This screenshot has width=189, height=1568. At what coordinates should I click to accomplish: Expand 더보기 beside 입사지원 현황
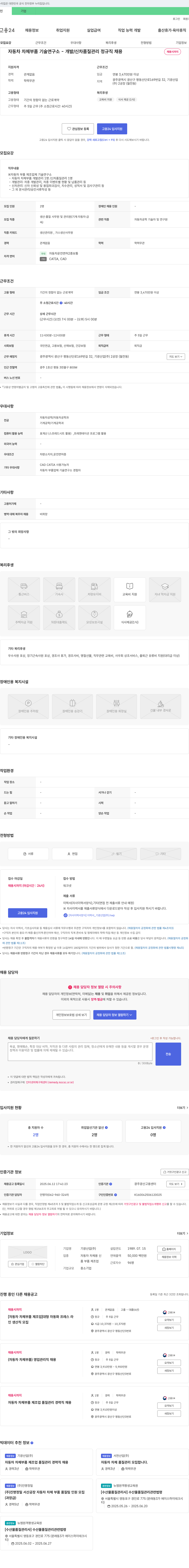point(182,1108)
